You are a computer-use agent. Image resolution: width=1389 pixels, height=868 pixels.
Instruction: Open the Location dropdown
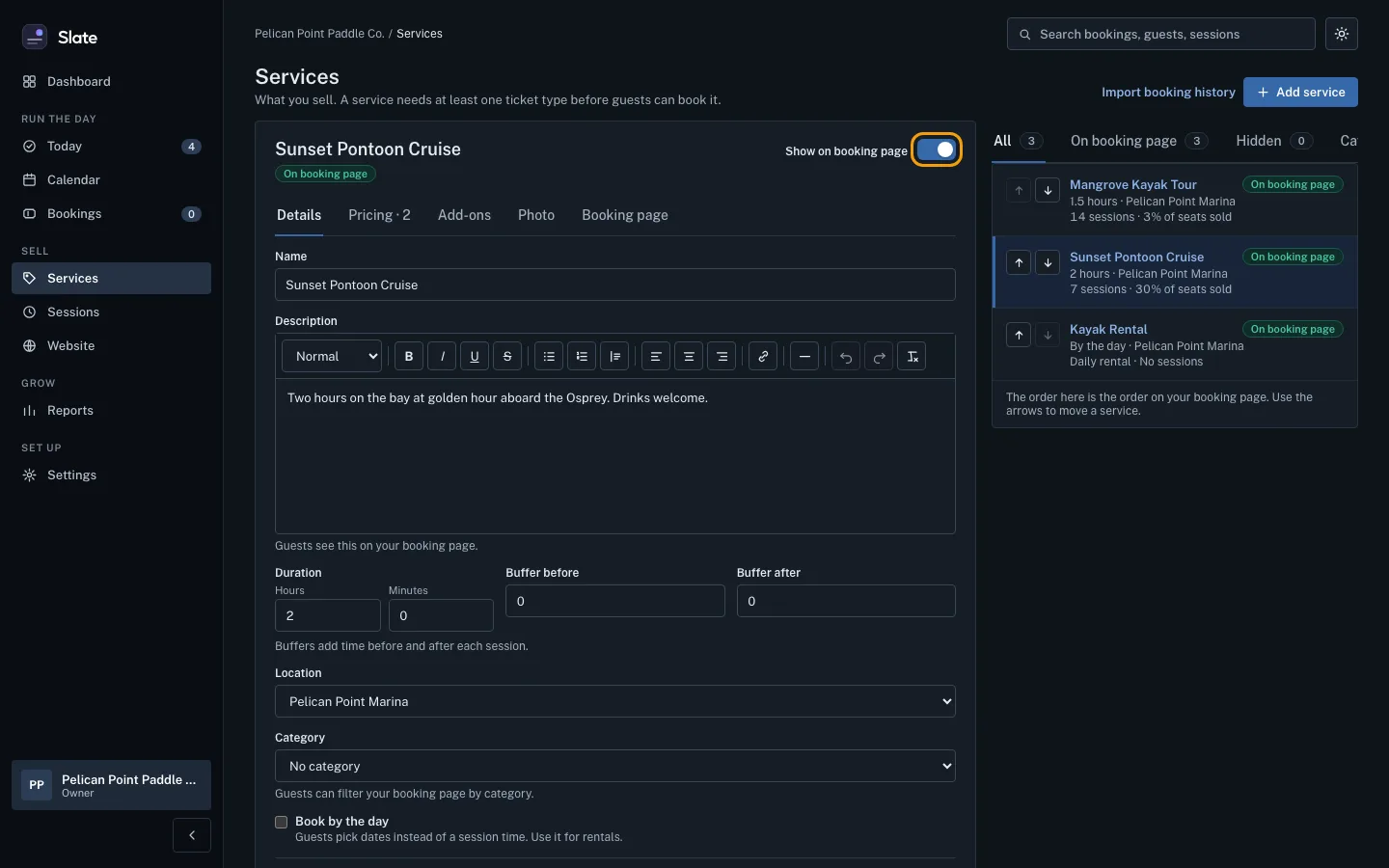615,701
